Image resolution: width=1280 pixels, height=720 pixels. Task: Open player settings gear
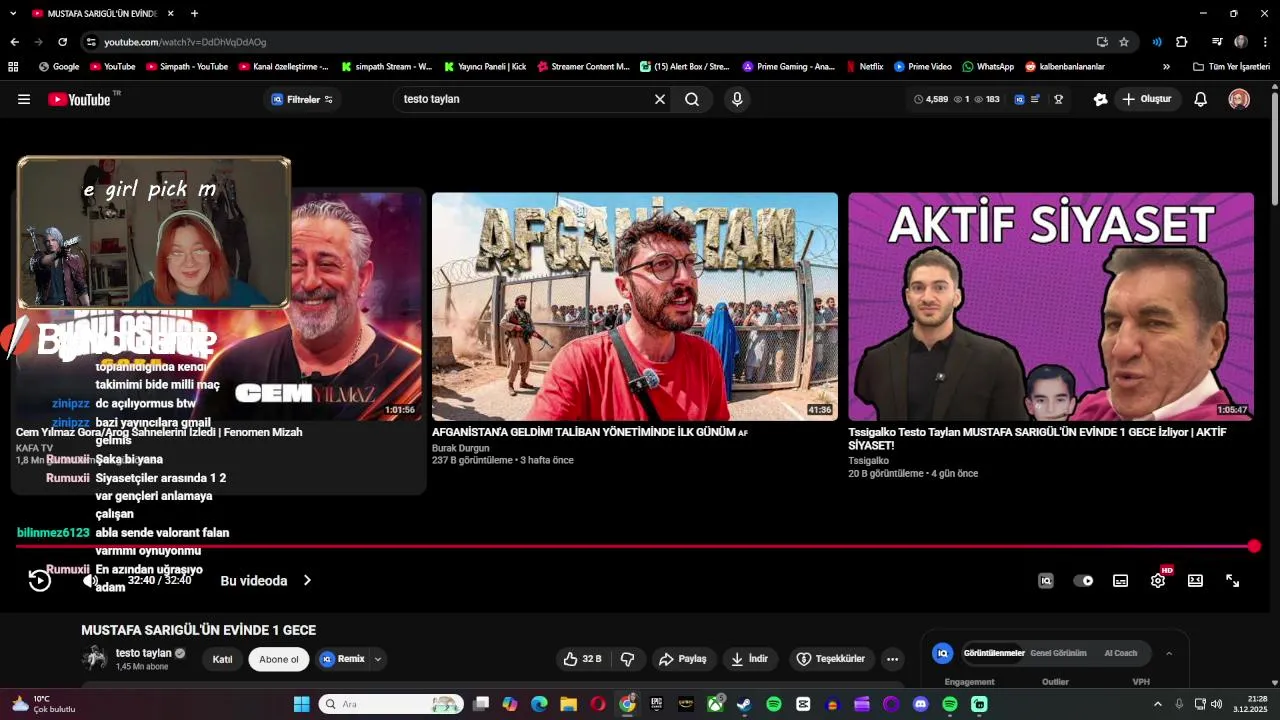point(1158,580)
